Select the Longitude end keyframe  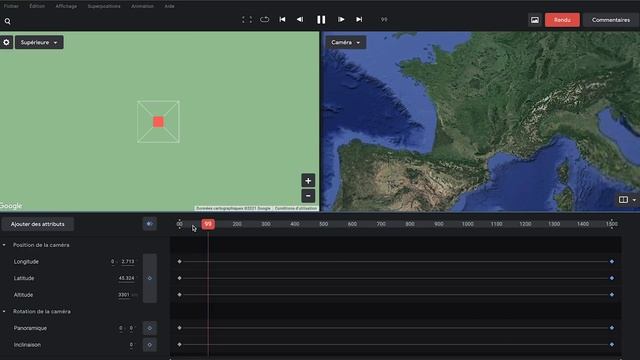click(612, 262)
